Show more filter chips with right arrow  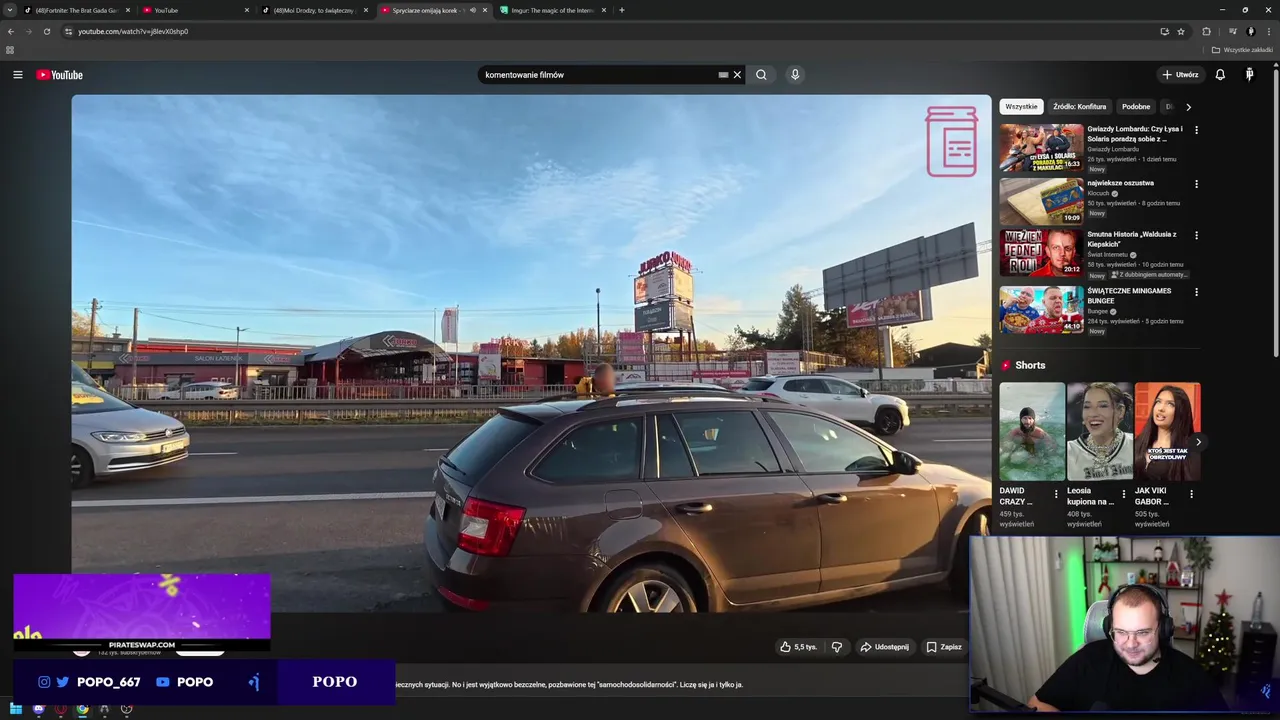pyautogui.click(x=1188, y=107)
